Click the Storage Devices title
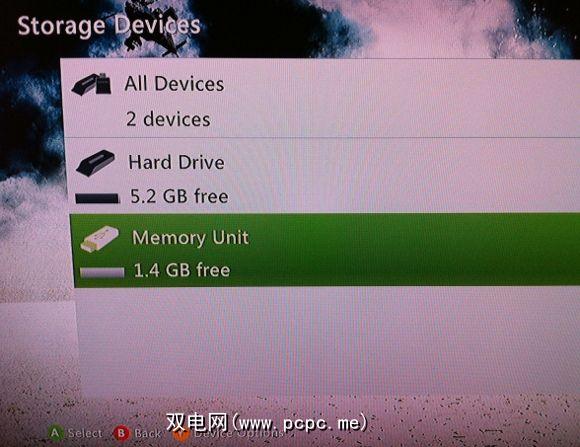 (109, 26)
